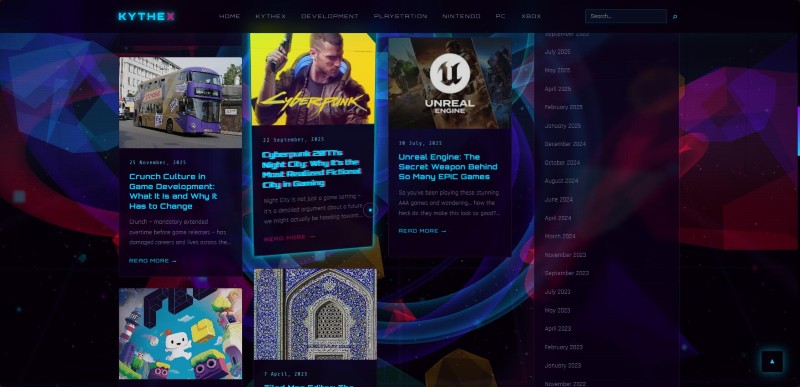
Task: Open the June 2024 archive
Action: pos(559,199)
